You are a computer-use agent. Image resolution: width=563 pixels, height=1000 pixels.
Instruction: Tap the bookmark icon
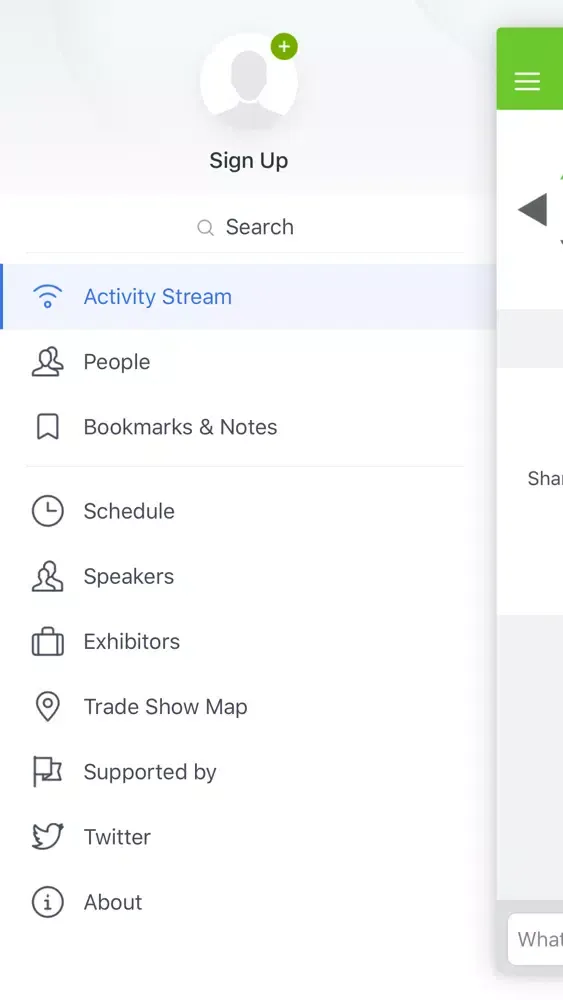point(48,427)
